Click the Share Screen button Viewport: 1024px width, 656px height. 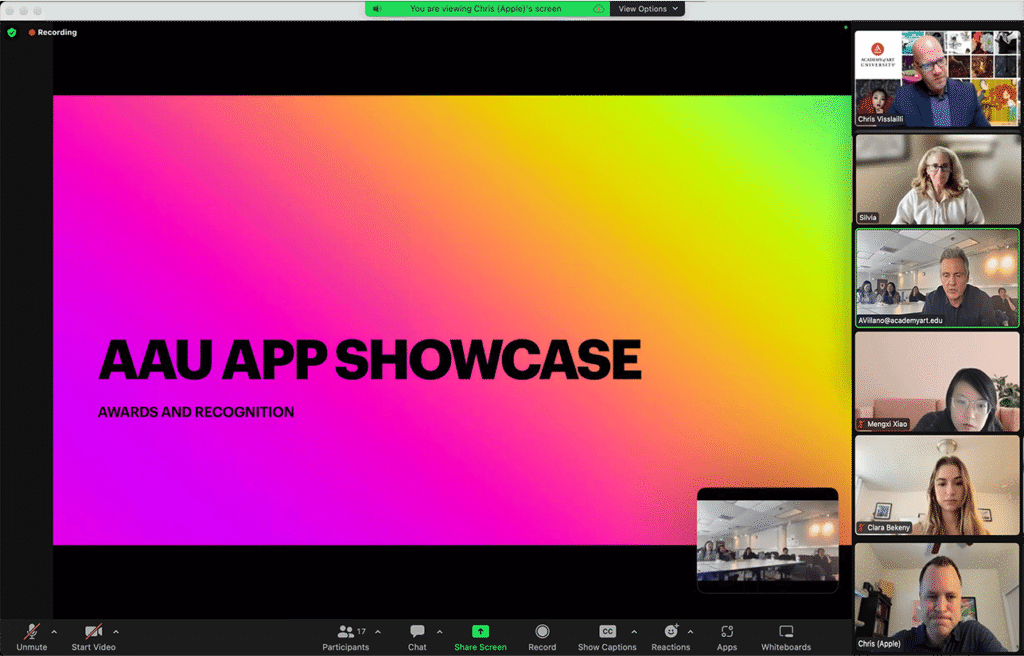(x=480, y=637)
